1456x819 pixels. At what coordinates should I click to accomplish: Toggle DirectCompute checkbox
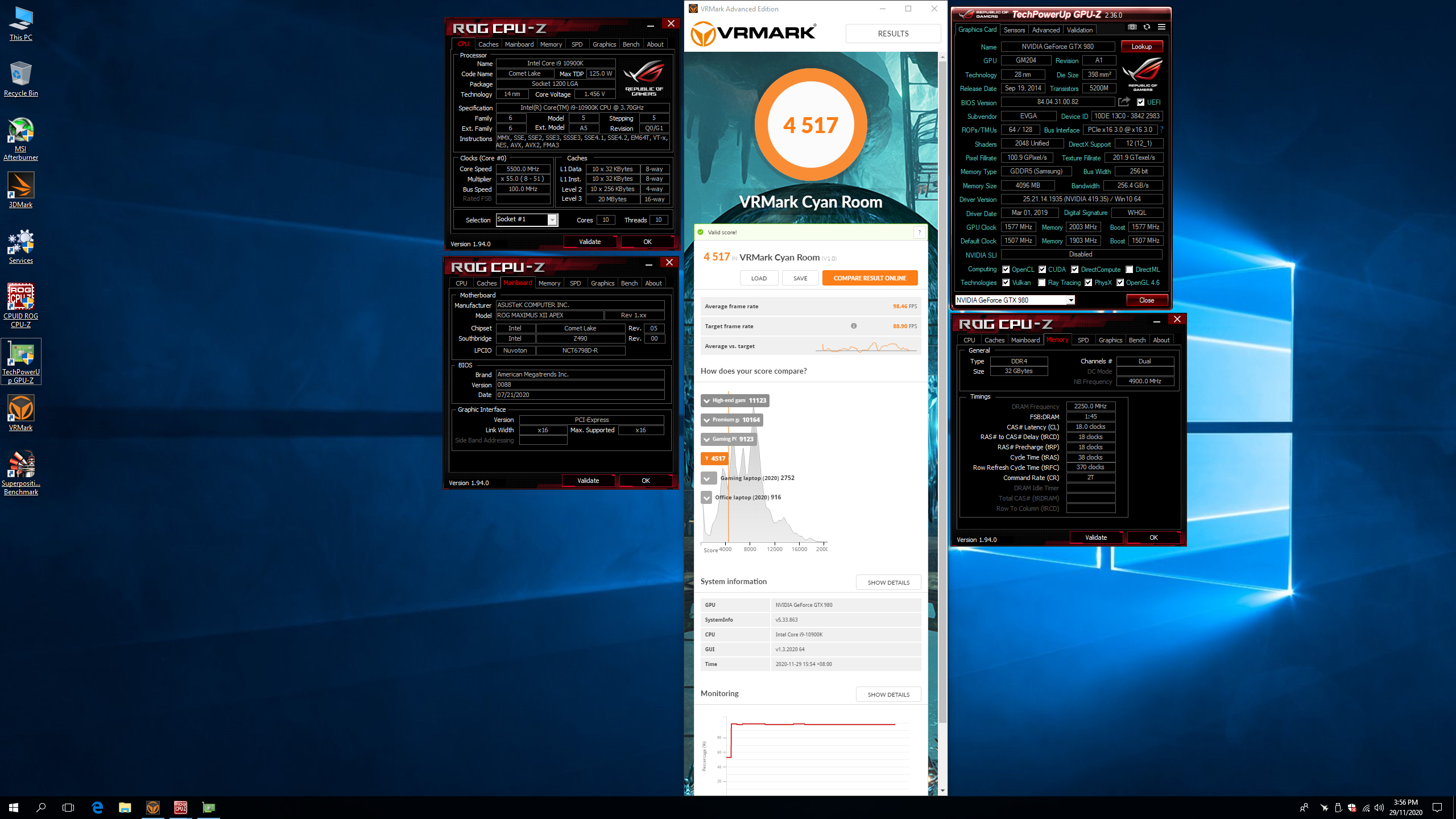(x=1074, y=270)
